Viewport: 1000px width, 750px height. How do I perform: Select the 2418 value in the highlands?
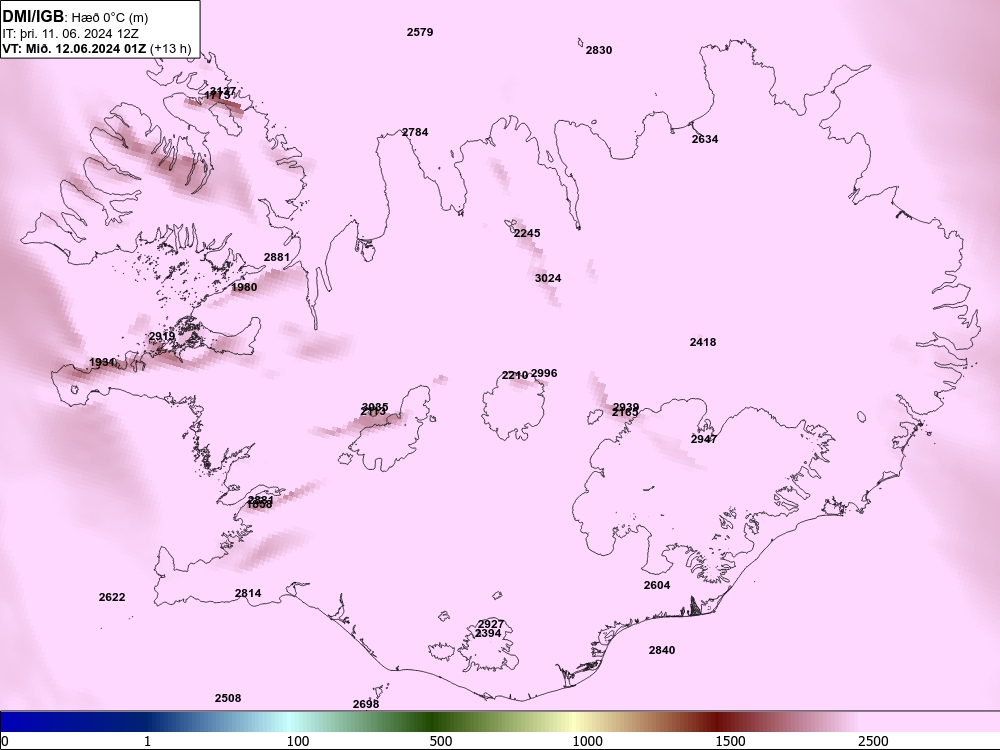[x=703, y=342]
